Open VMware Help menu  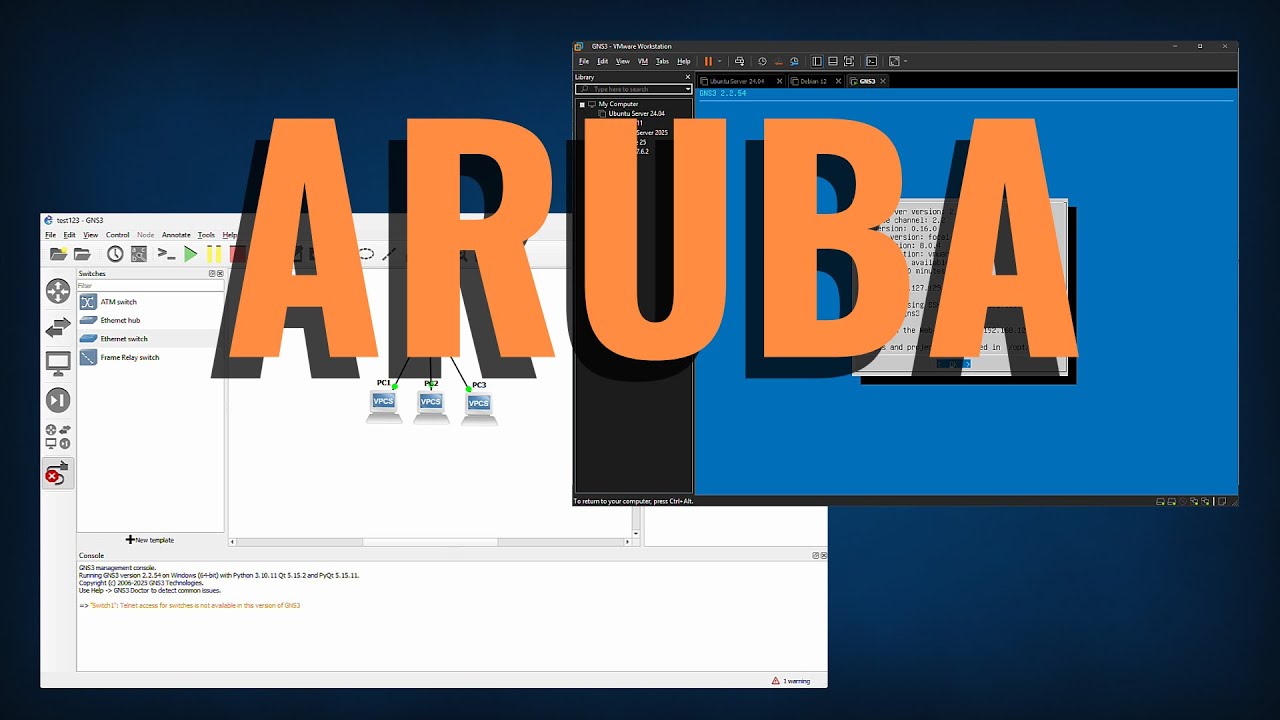click(684, 61)
